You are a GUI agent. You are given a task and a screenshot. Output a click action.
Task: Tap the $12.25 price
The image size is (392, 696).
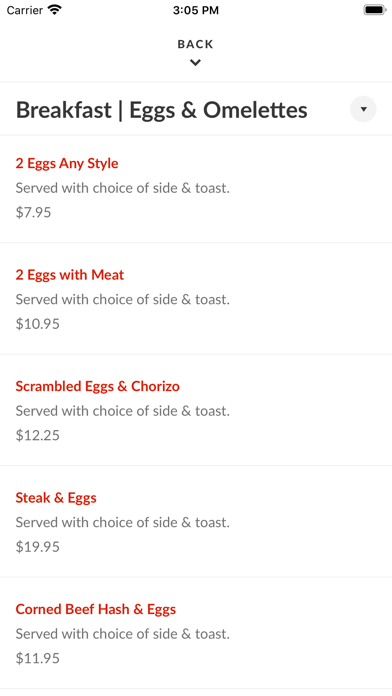[37, 435]
